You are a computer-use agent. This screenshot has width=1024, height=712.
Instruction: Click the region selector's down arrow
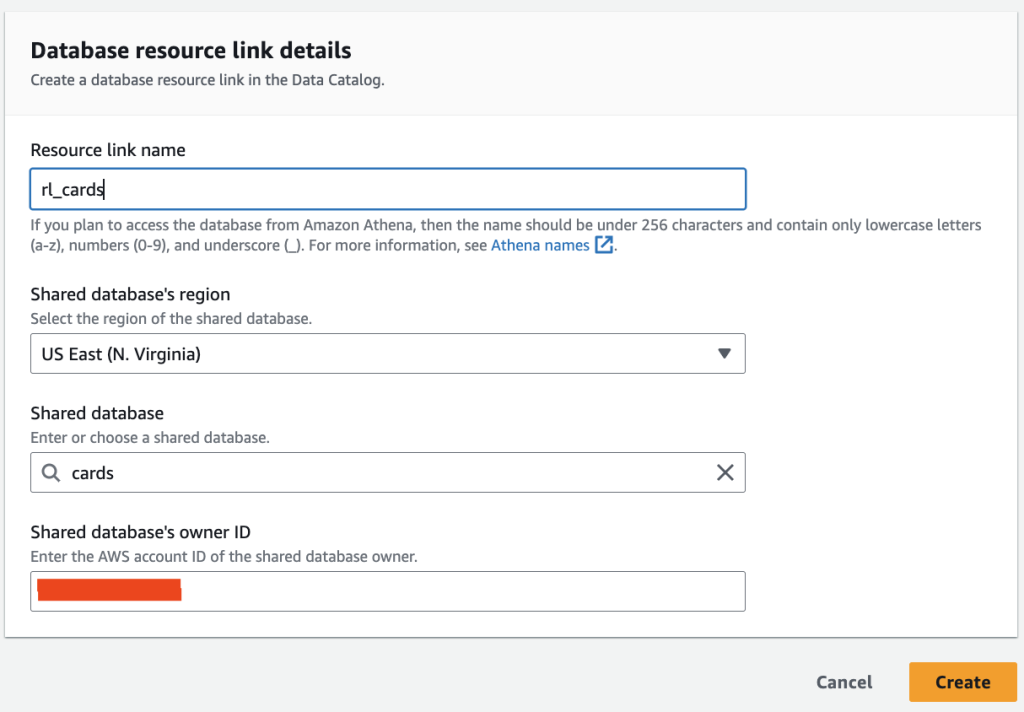tap(725, 353)
